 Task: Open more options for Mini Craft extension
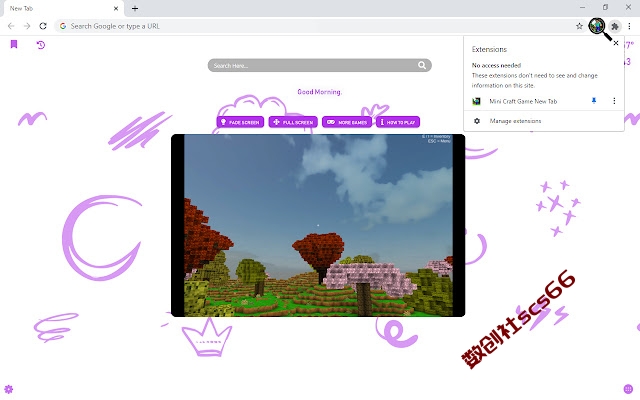click(614, 101)
